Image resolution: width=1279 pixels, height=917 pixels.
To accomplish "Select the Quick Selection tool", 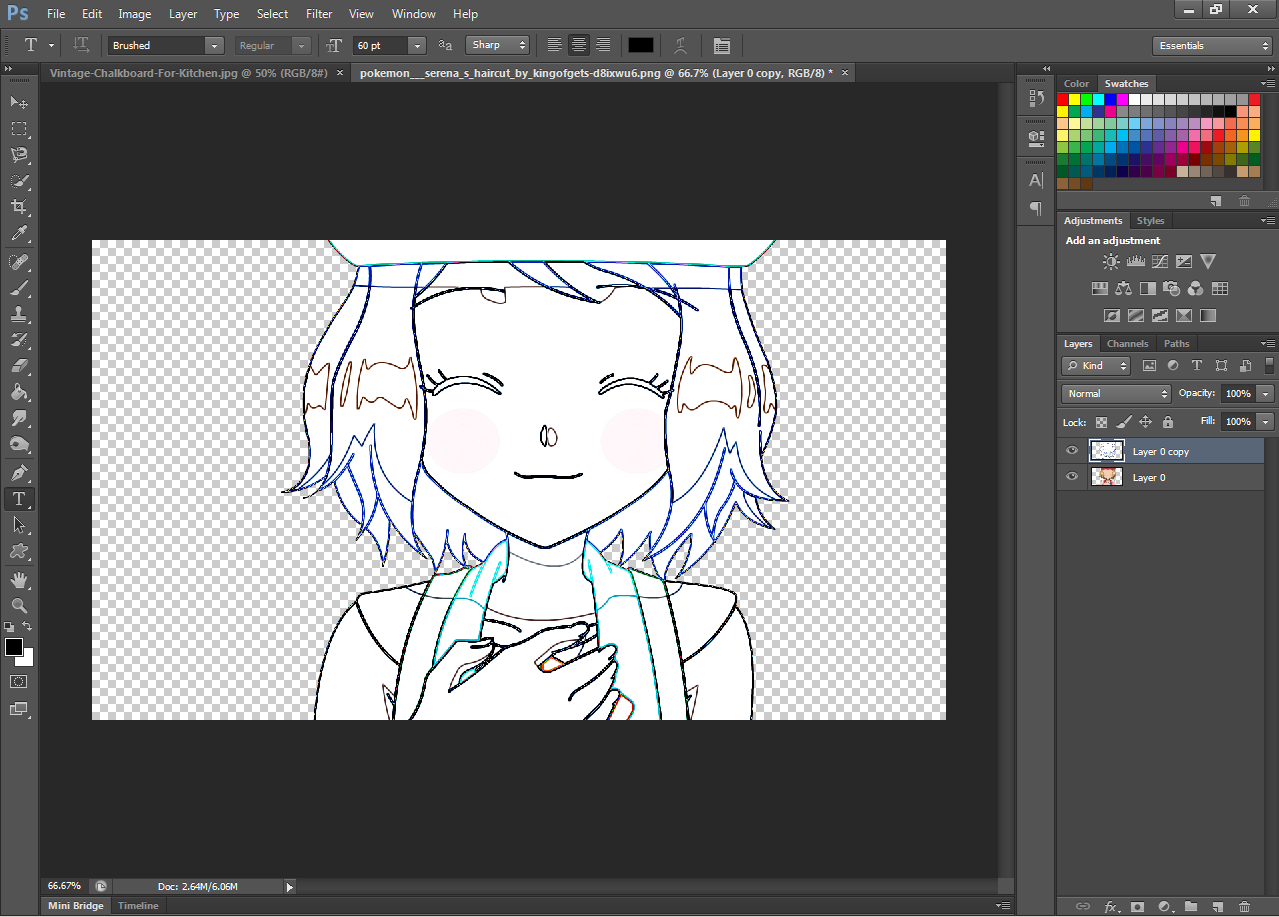I will tap(18, 181).
